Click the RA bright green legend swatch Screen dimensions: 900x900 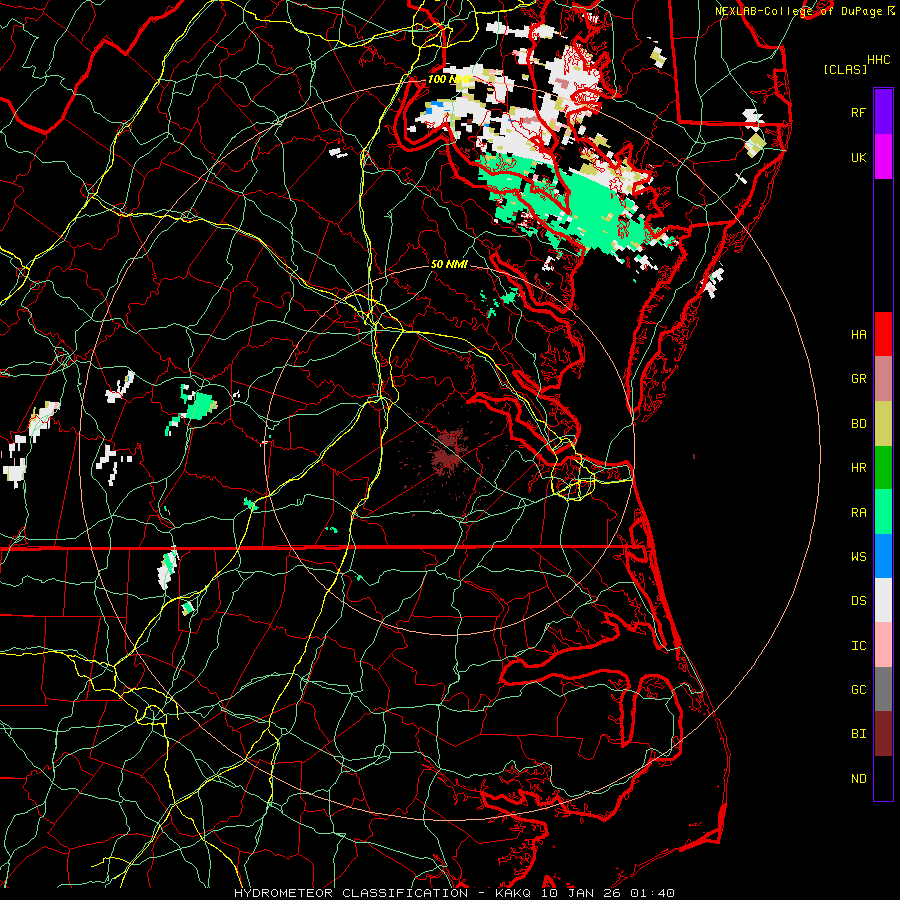(883, 512)
